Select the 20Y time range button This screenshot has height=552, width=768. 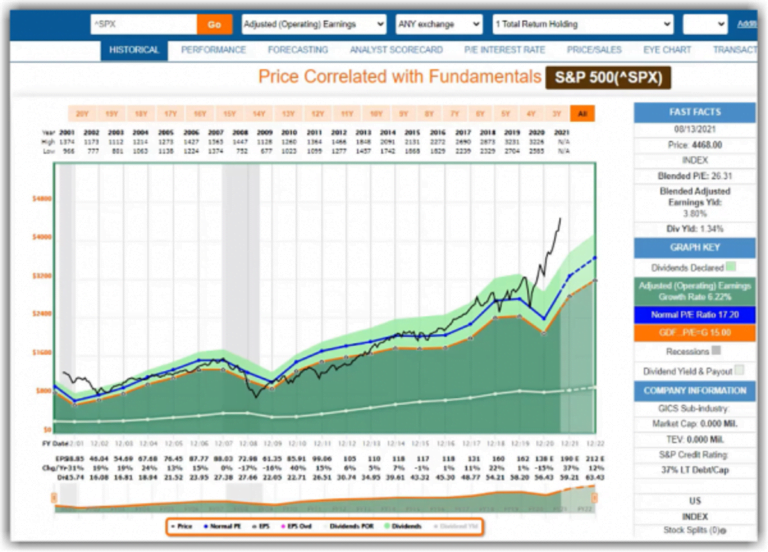click(82, 114)
